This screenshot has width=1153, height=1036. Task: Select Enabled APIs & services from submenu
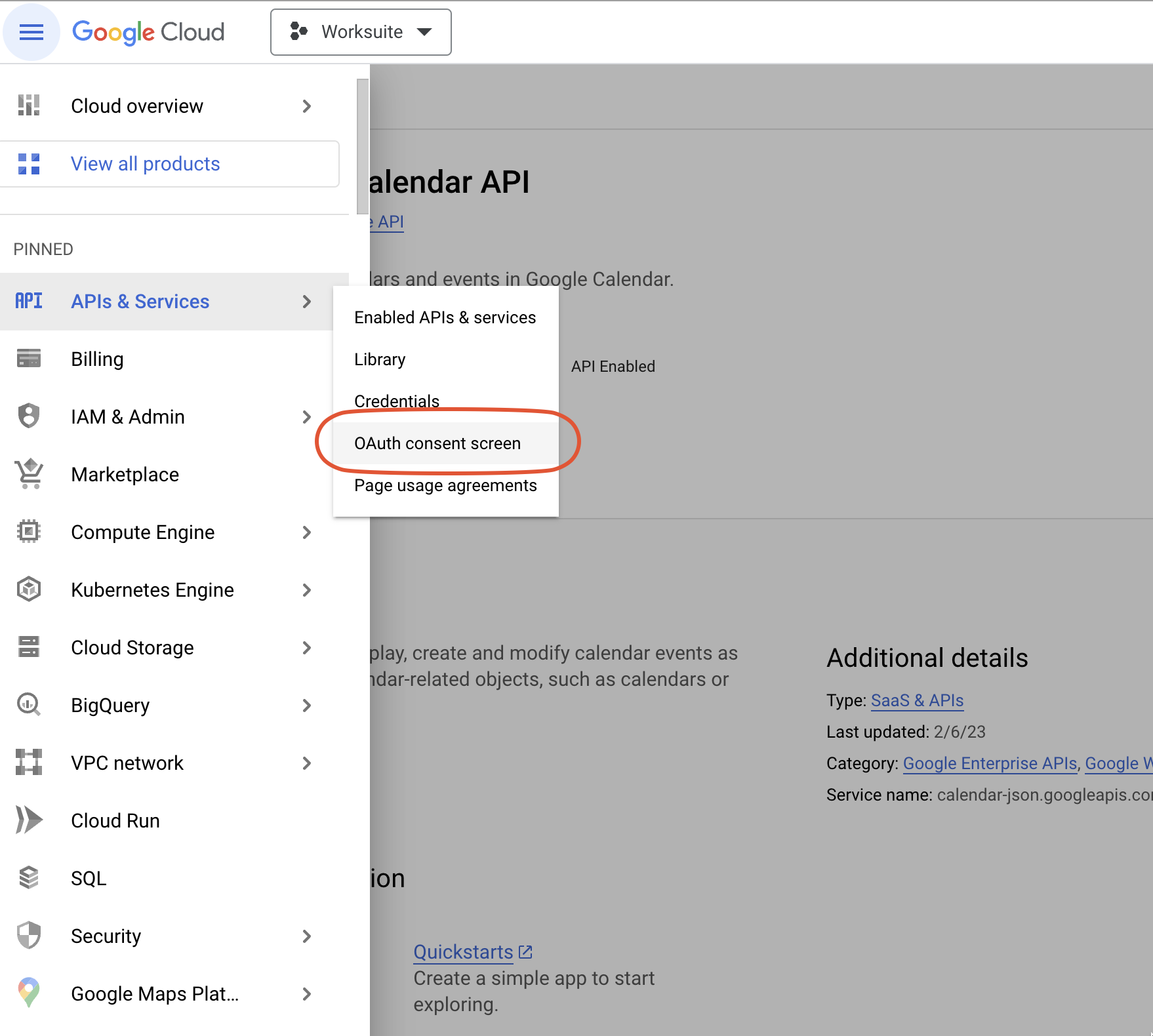click(x=445, y=317)
